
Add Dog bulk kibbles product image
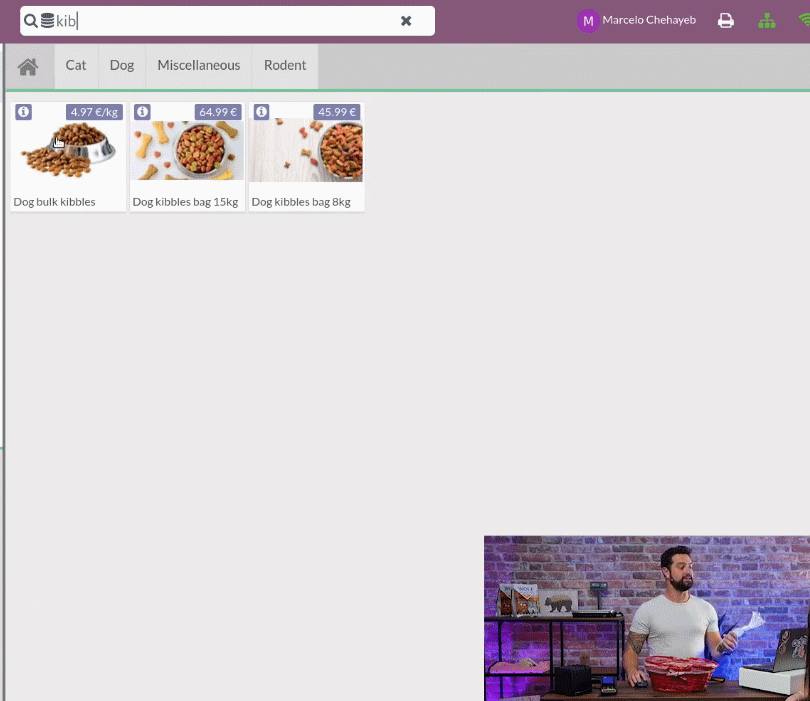(x=68, y=150)
